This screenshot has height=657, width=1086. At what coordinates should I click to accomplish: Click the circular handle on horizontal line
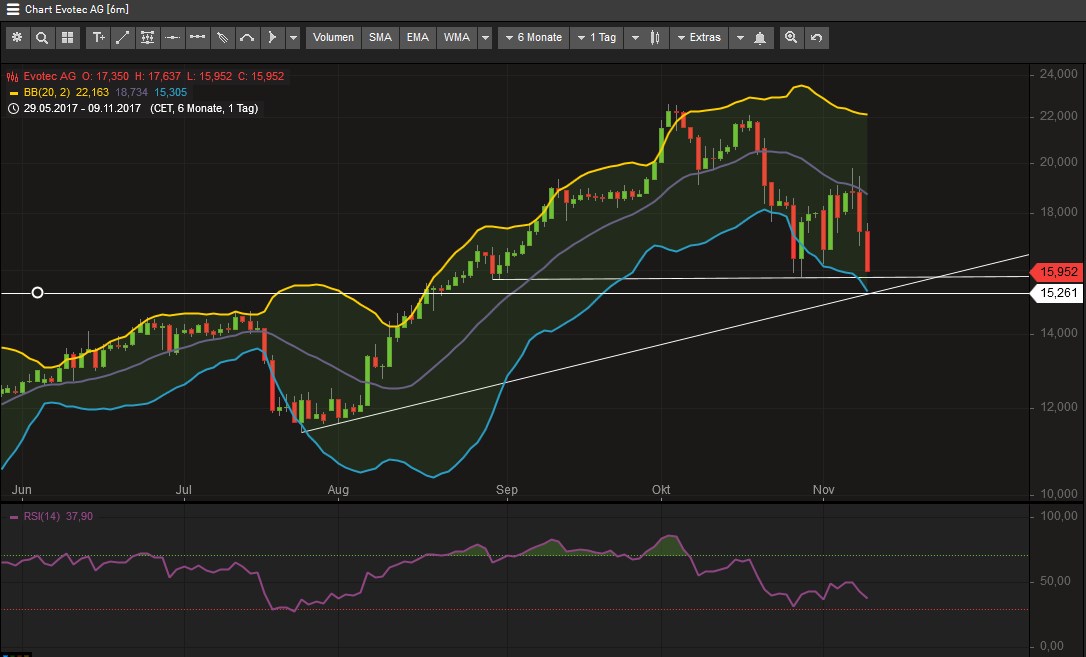38,293
